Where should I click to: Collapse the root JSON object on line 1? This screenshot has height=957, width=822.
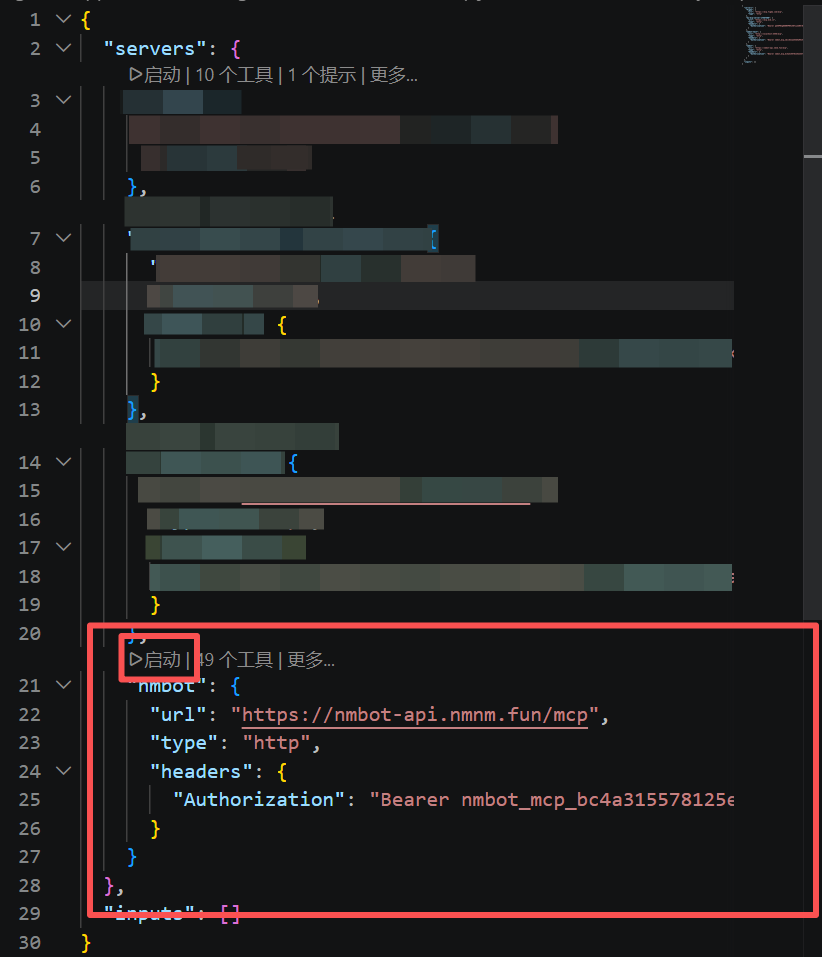(x=61, y=18)
